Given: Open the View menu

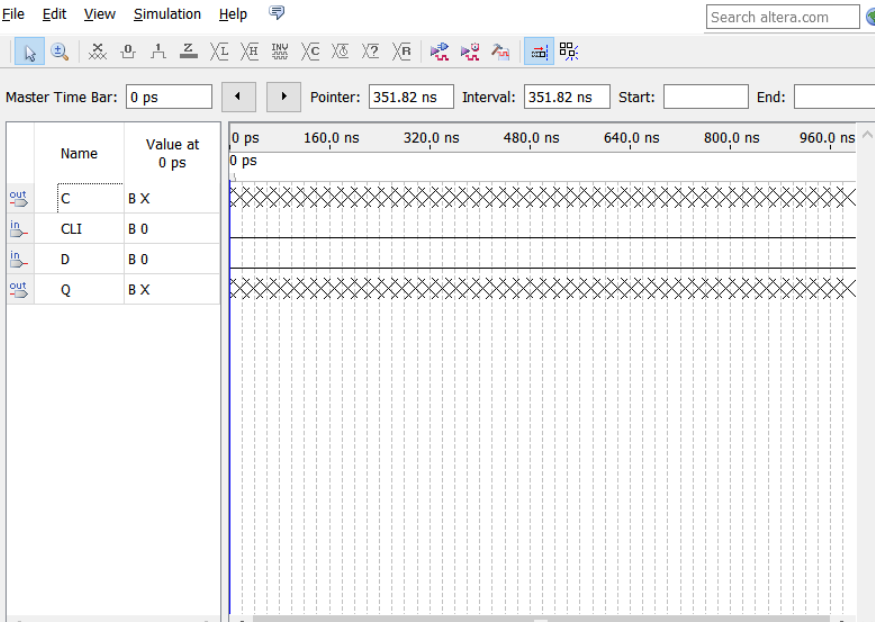Looking at the screenshot, I should point(99,14).
